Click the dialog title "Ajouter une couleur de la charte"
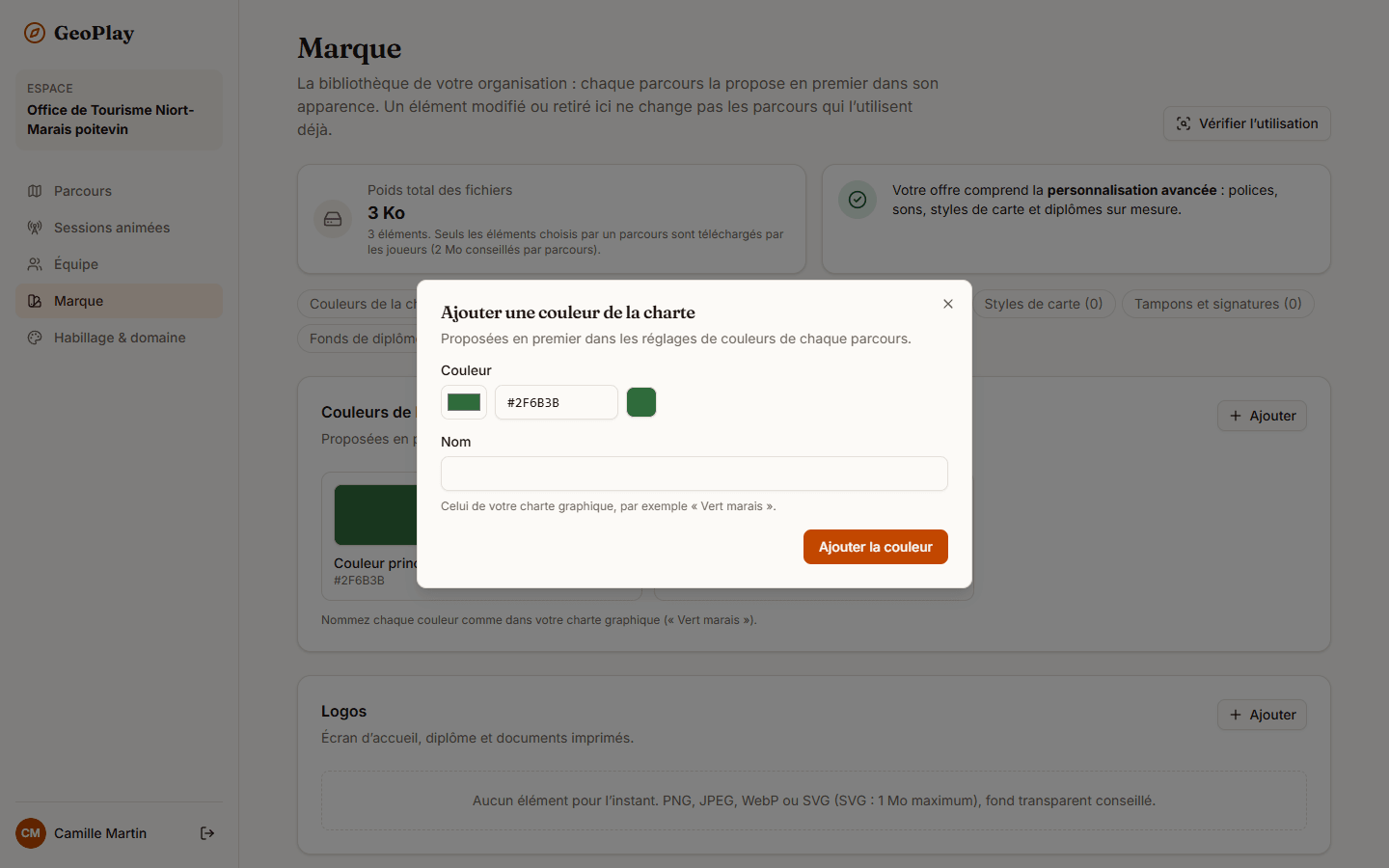 coord(568,312)
